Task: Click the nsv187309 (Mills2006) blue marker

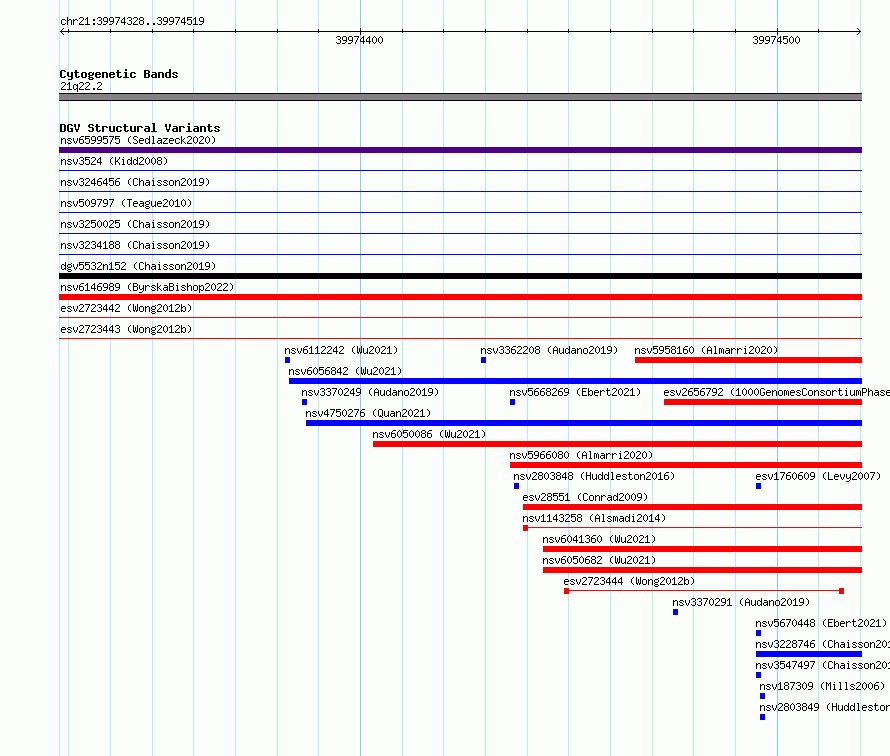Action: pyautogui.click(x=762, y=696)
